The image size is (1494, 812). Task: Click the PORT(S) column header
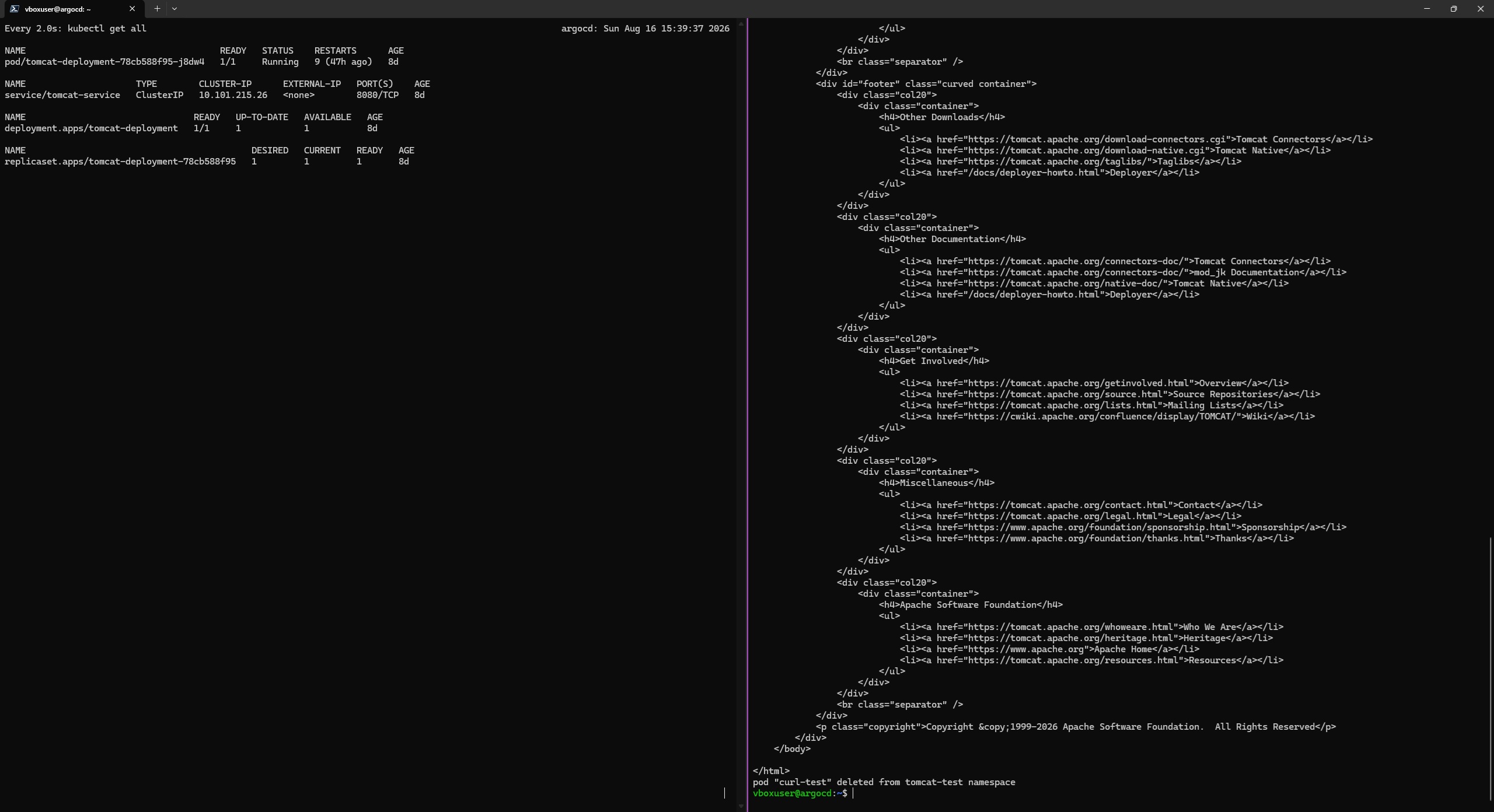tap(375, 84)
